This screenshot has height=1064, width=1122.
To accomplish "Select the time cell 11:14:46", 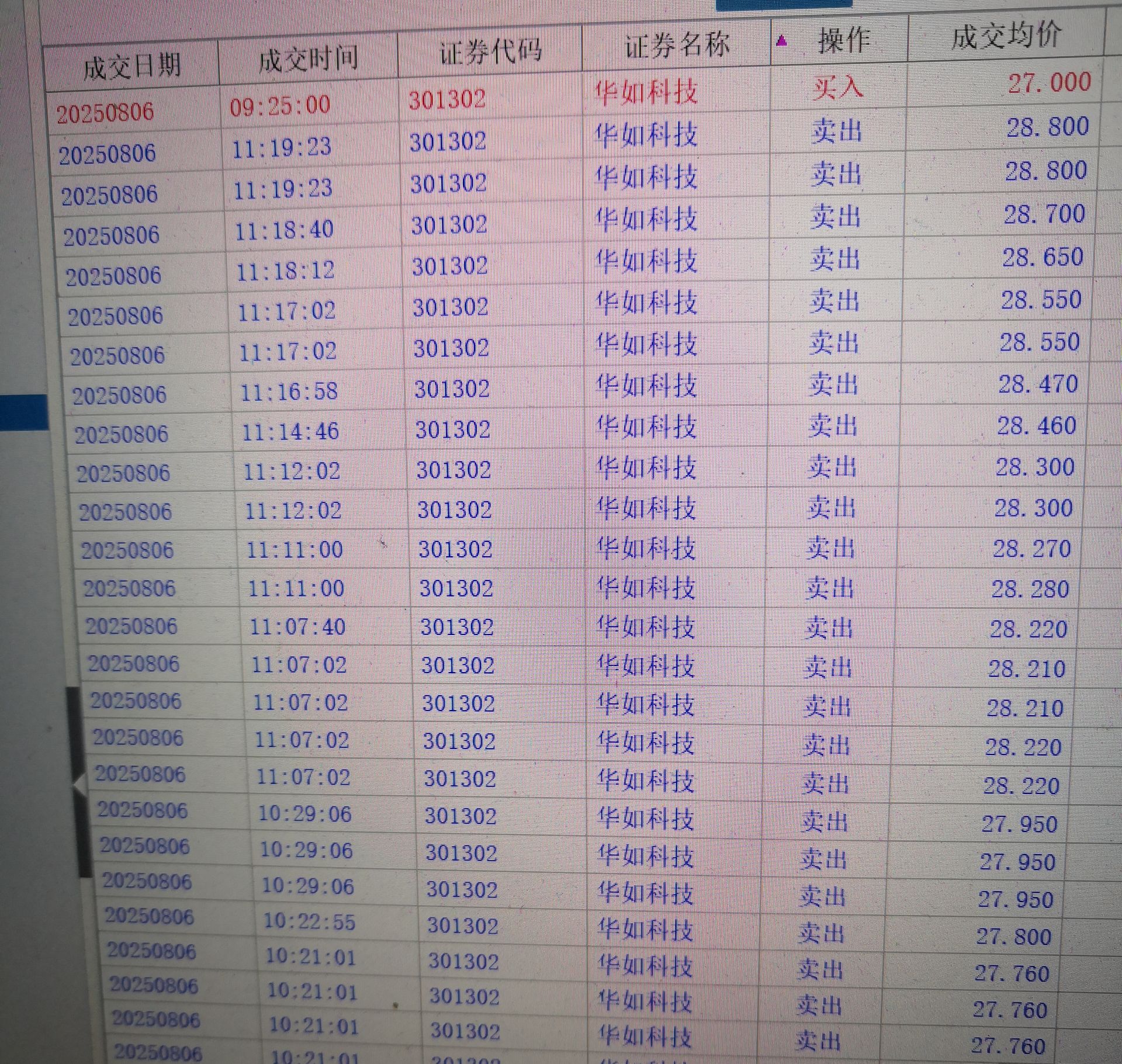I will click(290, 432).
